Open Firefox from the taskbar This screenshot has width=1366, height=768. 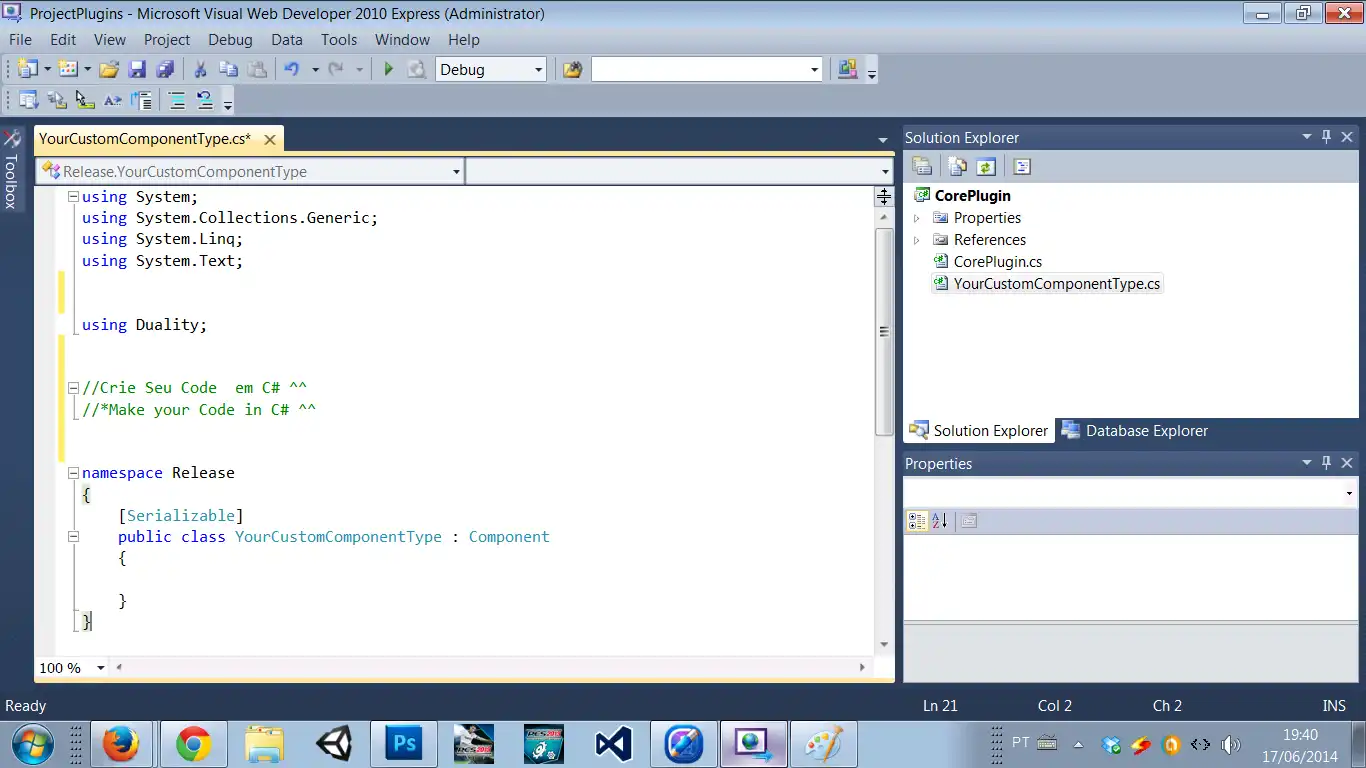tap(121, 744)
